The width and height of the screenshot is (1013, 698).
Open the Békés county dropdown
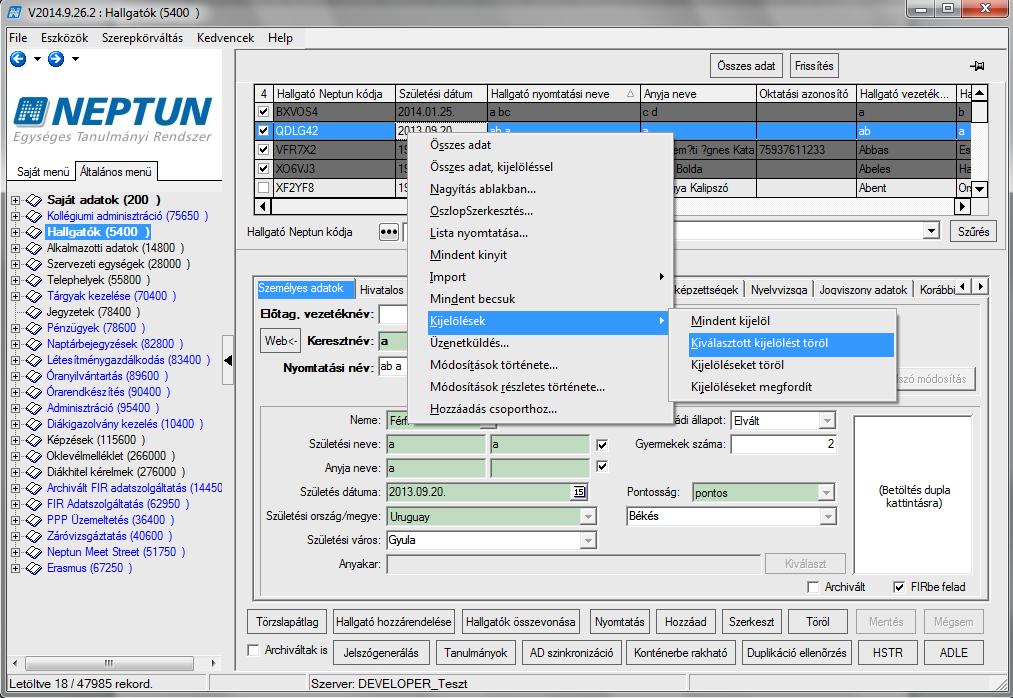coord(828,516)
